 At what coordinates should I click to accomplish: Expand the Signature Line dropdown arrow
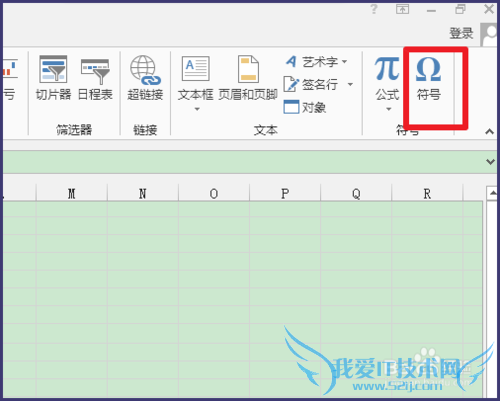tap(350, 84)
